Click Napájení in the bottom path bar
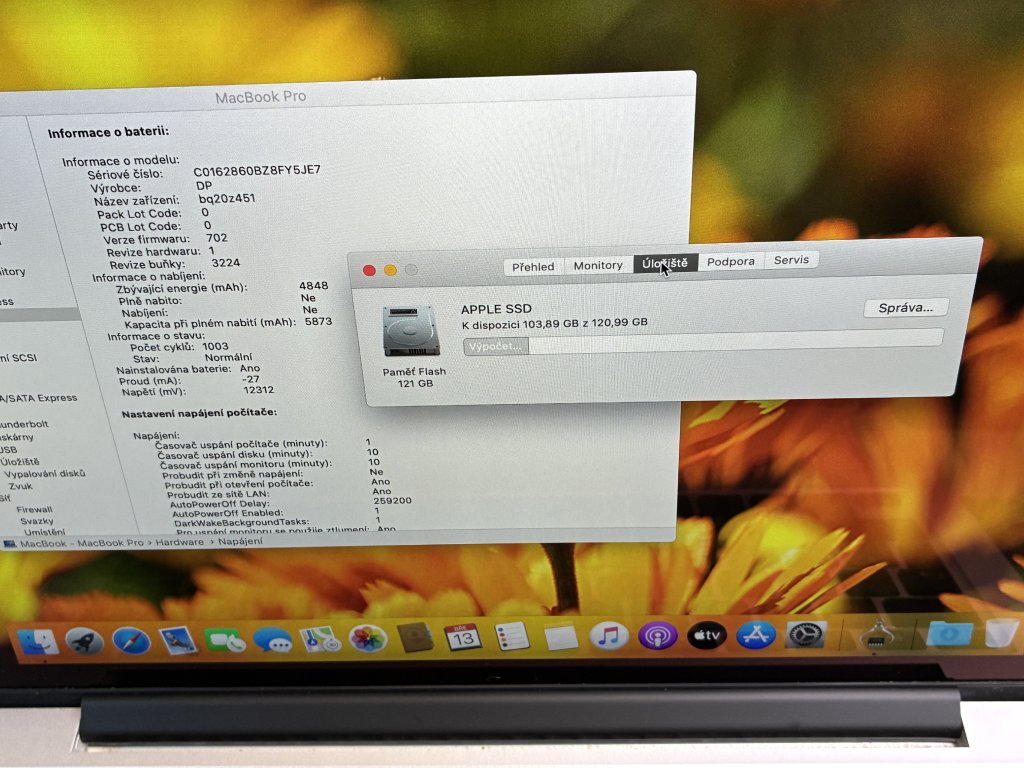Viewport: 1024px width, 768px height. pyautogui.click(x=240, y=541)
